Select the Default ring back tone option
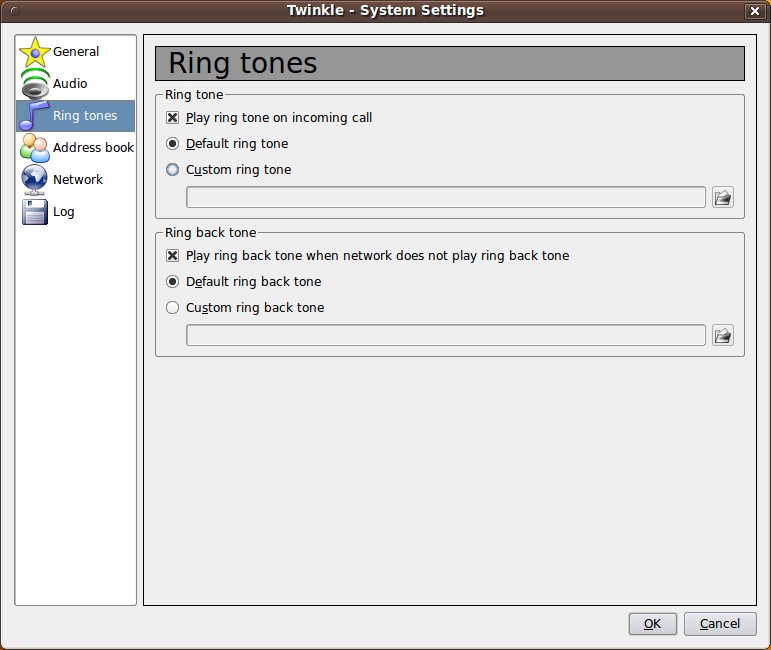This screenshot has width=771, height=650. [x=173, y=282]
